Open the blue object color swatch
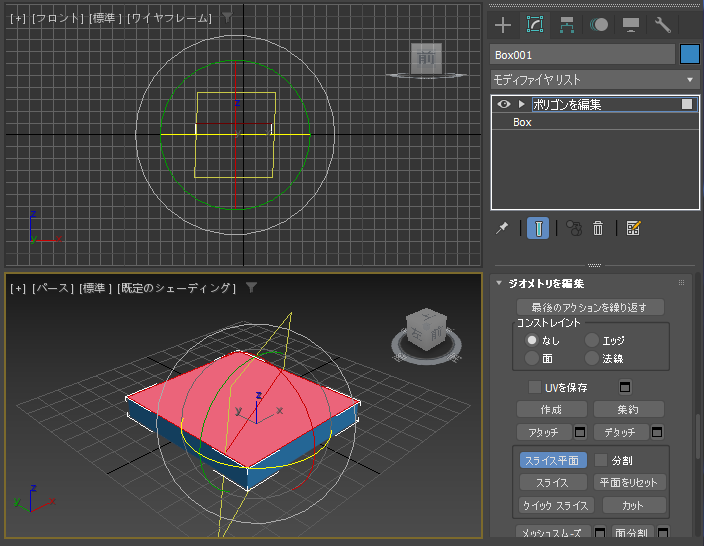 click(x=690, y=54)
